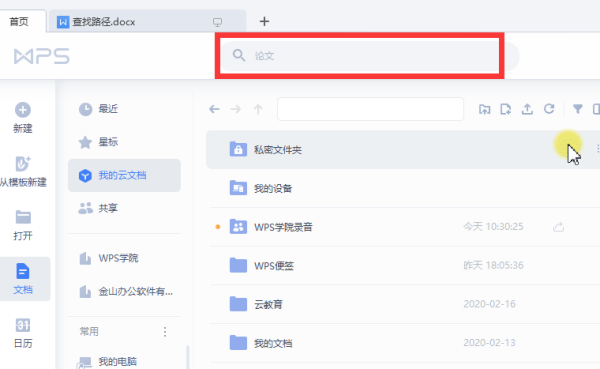Switch to the 查找路径.docx tab

(x=147, y=21)
